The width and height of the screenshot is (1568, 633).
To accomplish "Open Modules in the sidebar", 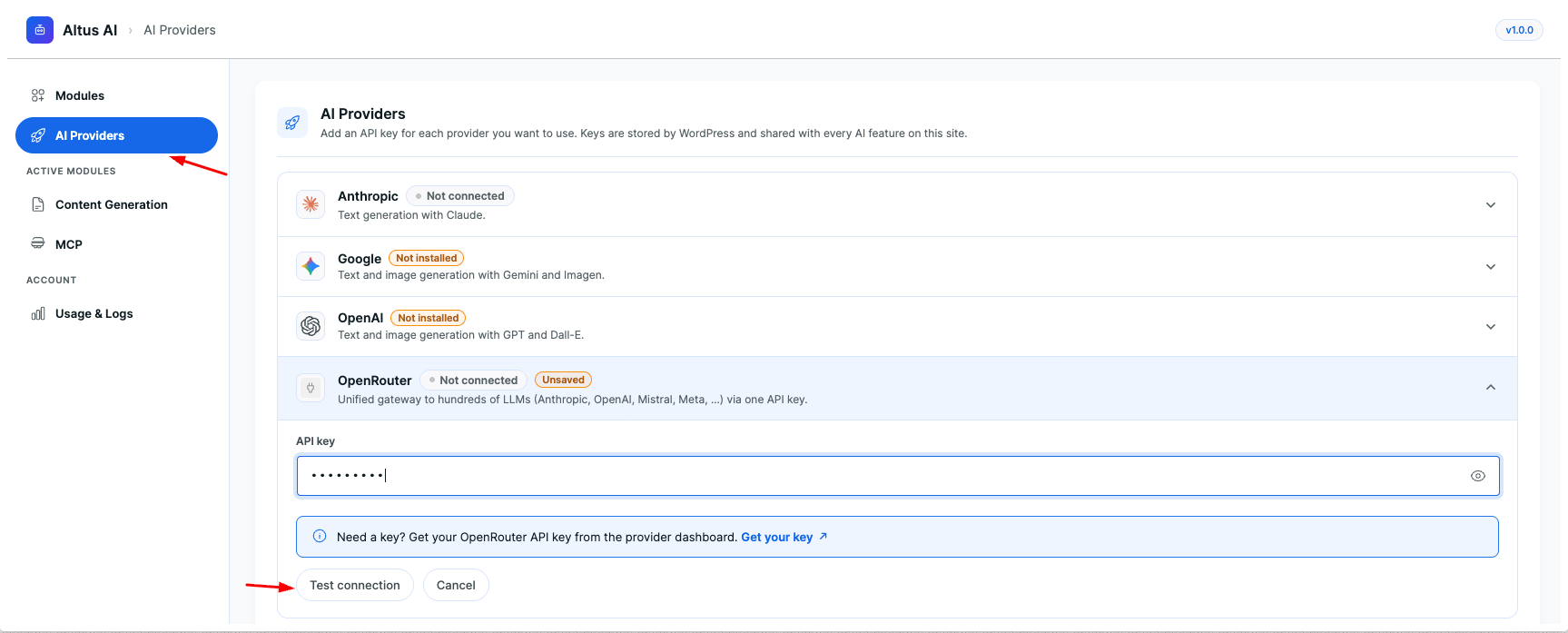I will [x=116, y=95].
